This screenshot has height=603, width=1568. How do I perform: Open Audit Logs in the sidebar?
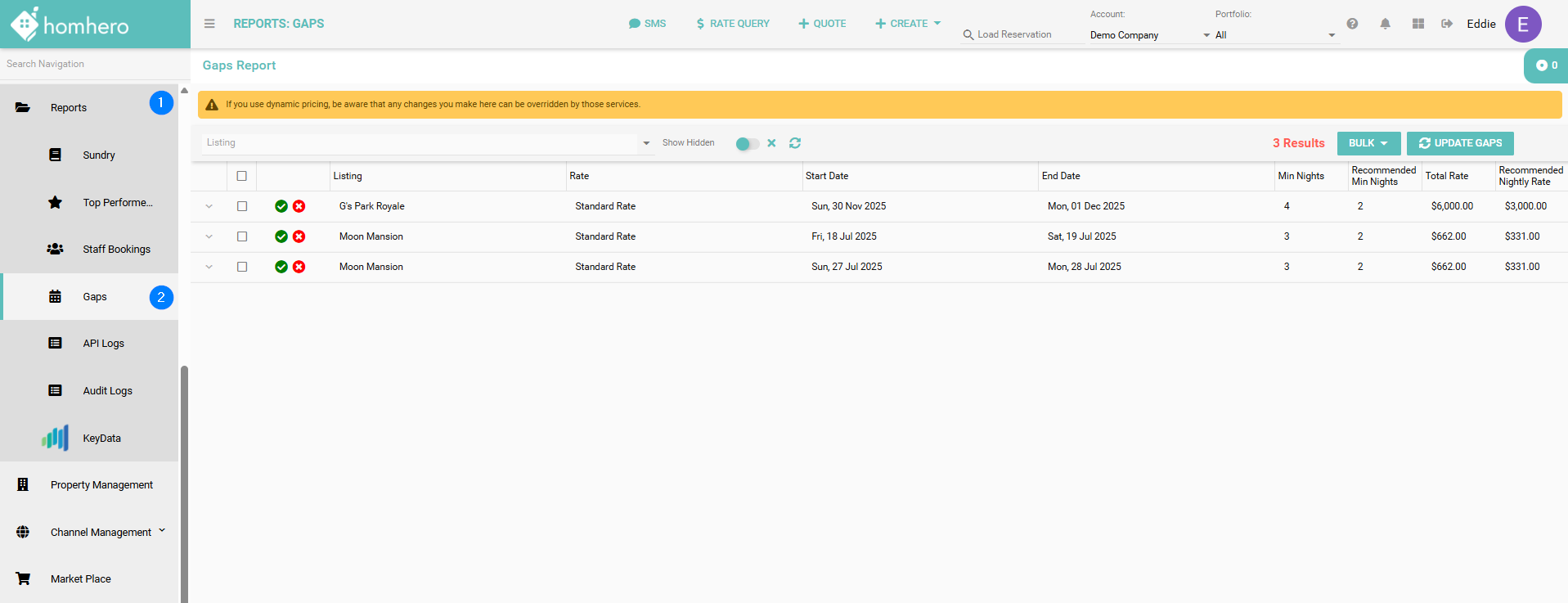pos(107,391)
